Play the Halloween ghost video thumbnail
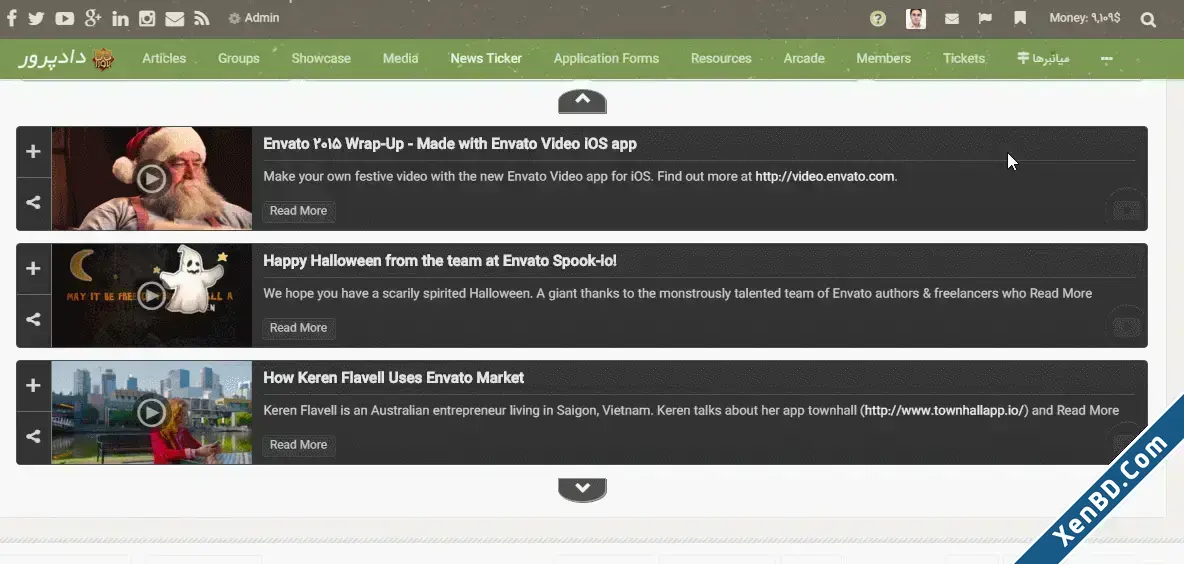Screen dimensions: 1184x564 click(x=151, y=295)
